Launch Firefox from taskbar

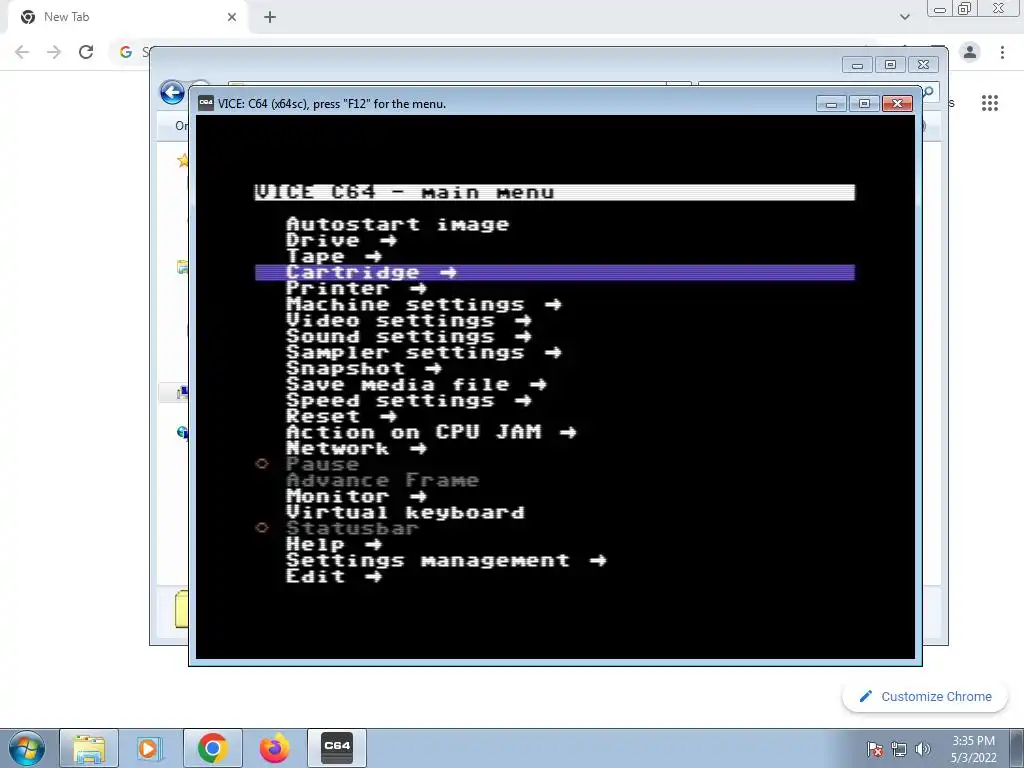[x=274, y=748]
